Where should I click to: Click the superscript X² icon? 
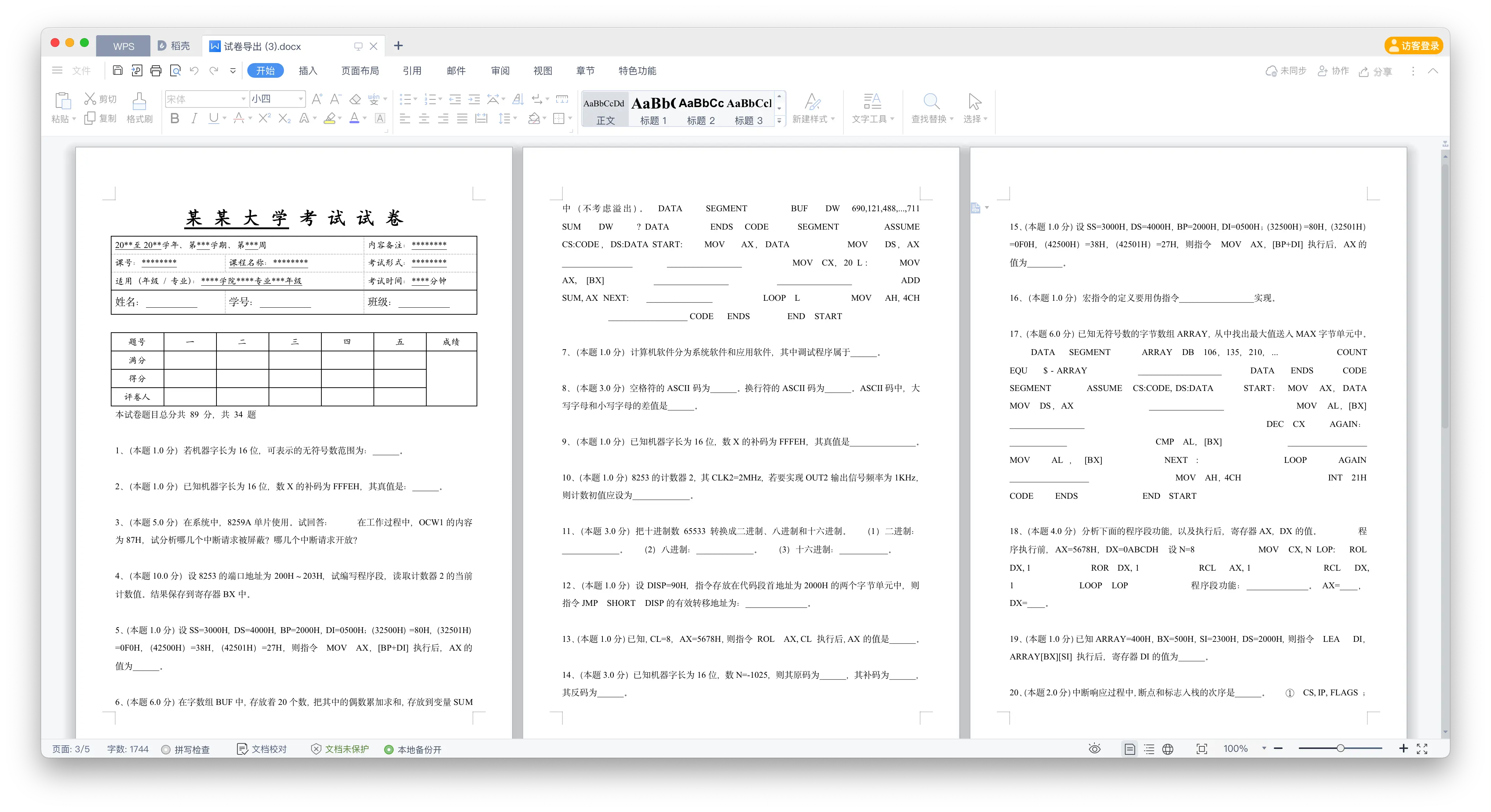264,118
